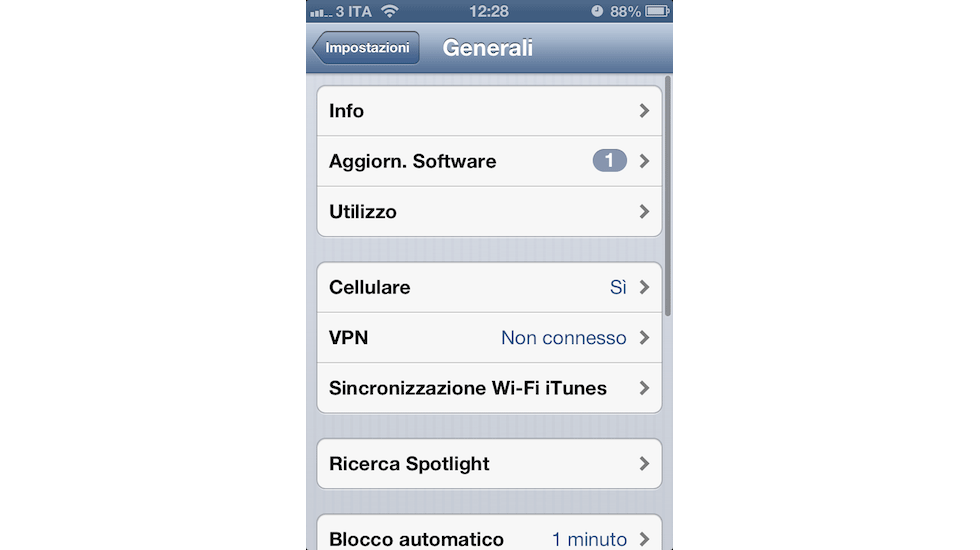The image size is (980, 550).
Task: Tap the cellular signal bars icon
Action: tap(321, 12)
